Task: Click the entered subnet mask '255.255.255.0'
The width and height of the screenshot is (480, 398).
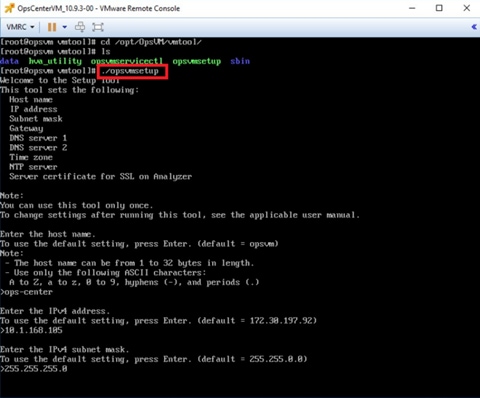Action: click(36, 369)
